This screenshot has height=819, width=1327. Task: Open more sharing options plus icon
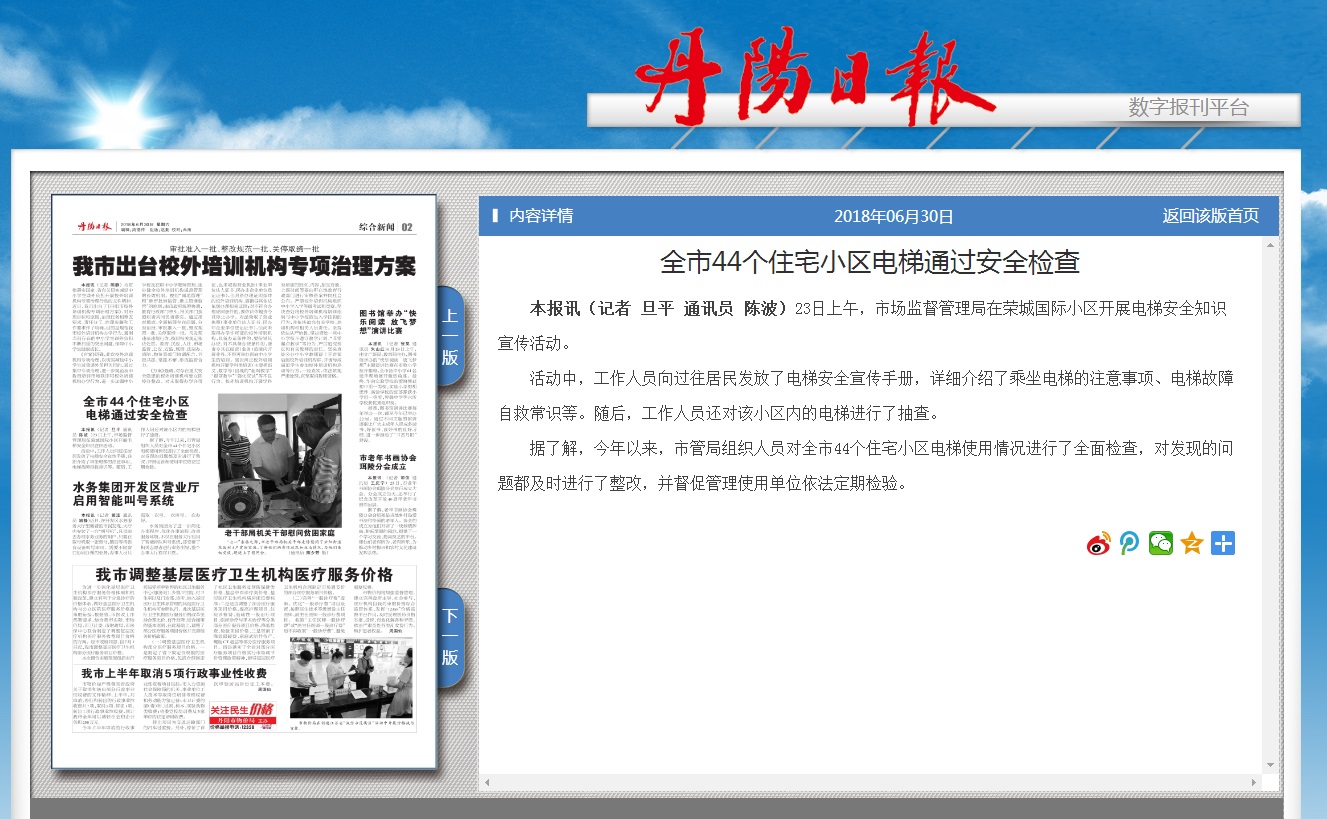(1223, 543)
